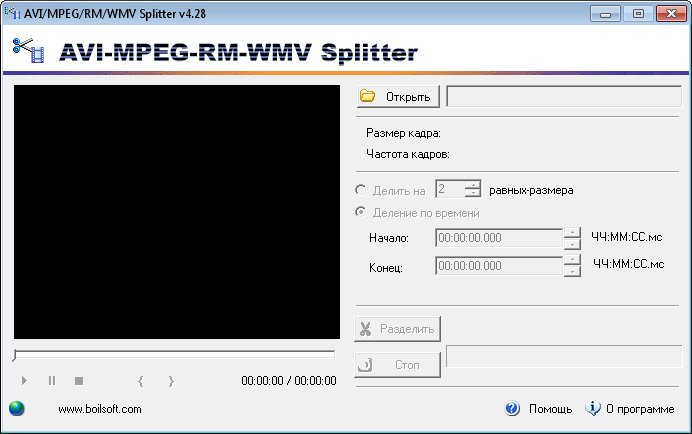This screenshot has width=692, height=434.
Task: Click the playback time counter 00:00:00 / 00:00:00
Action: (x=289, y=381)
